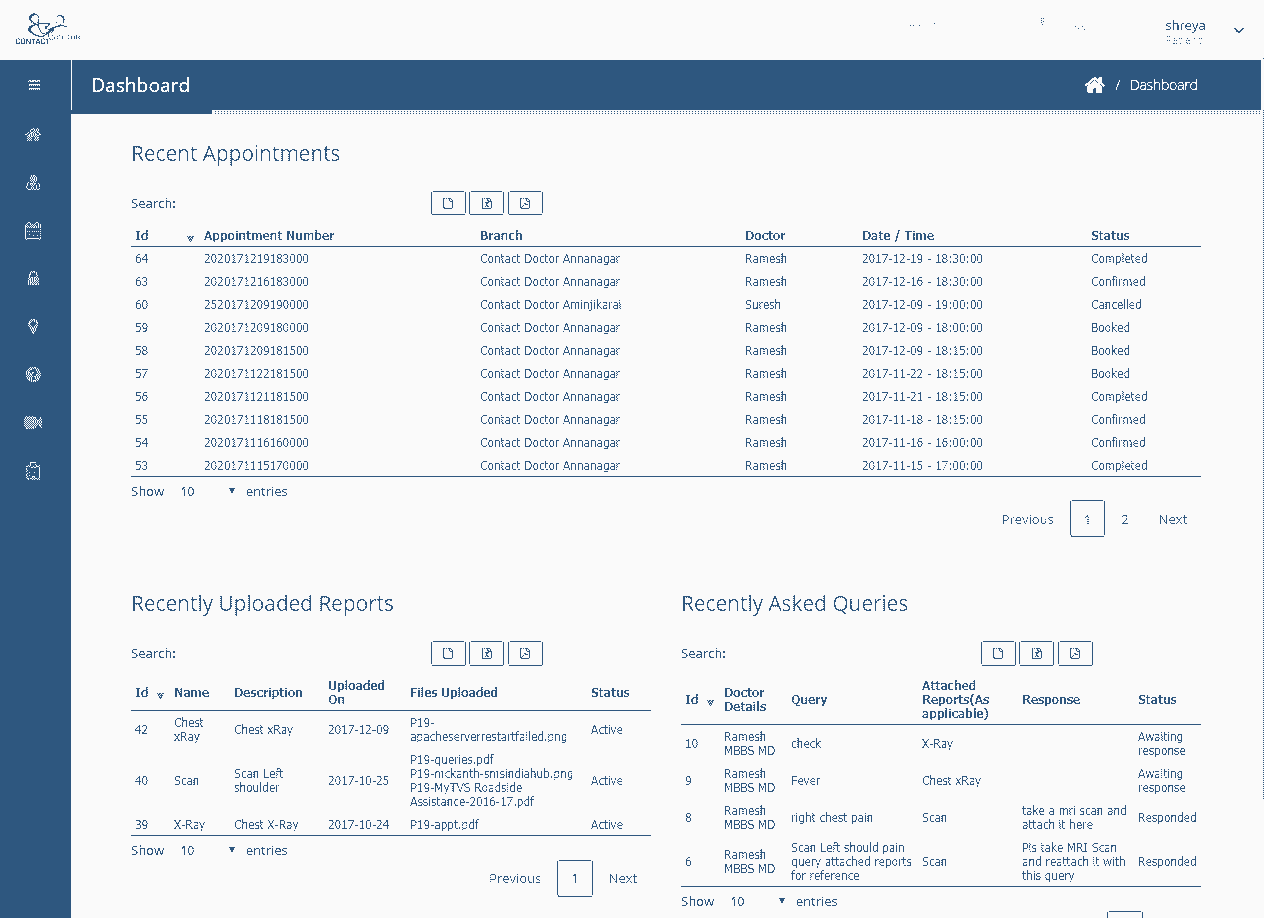Image resolution: width=1264 pixels, height=918 pixels.
Task: Click Previous in Uploaded Reports pagination
Action: 515,879
